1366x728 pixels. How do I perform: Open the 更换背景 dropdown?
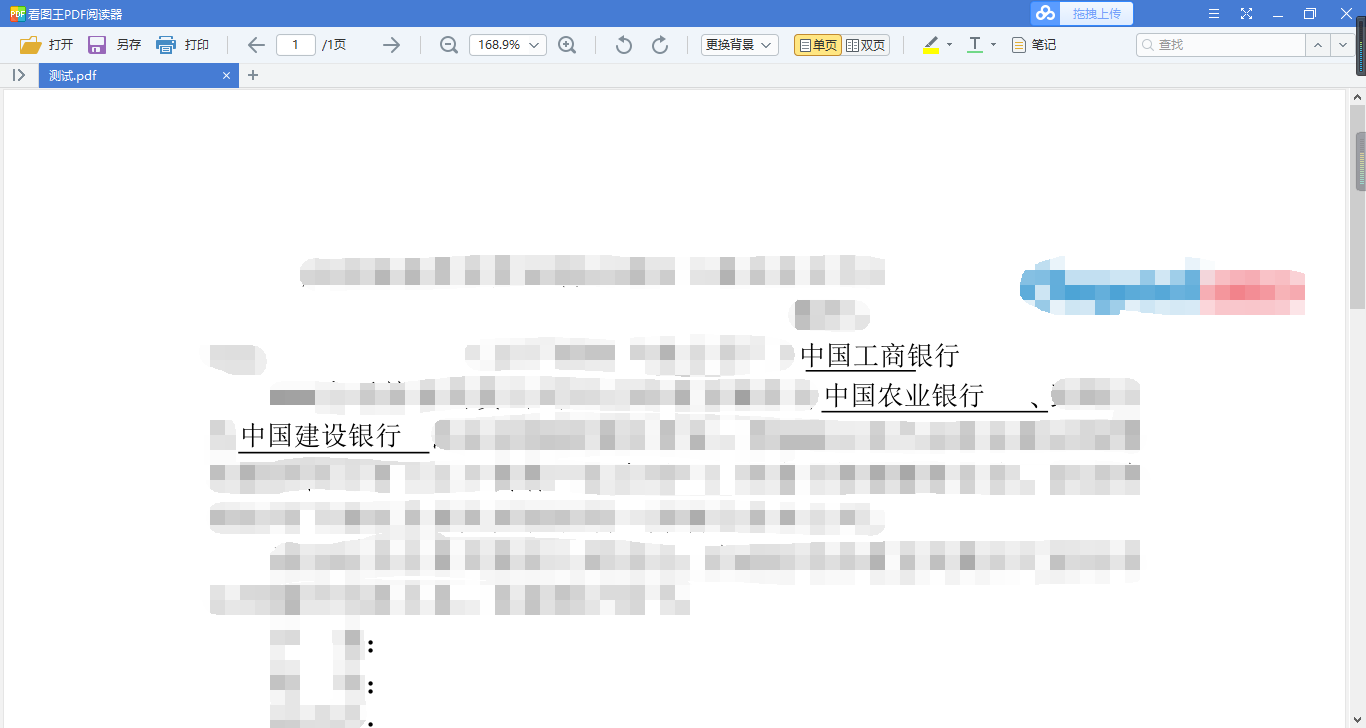(739, 45)
